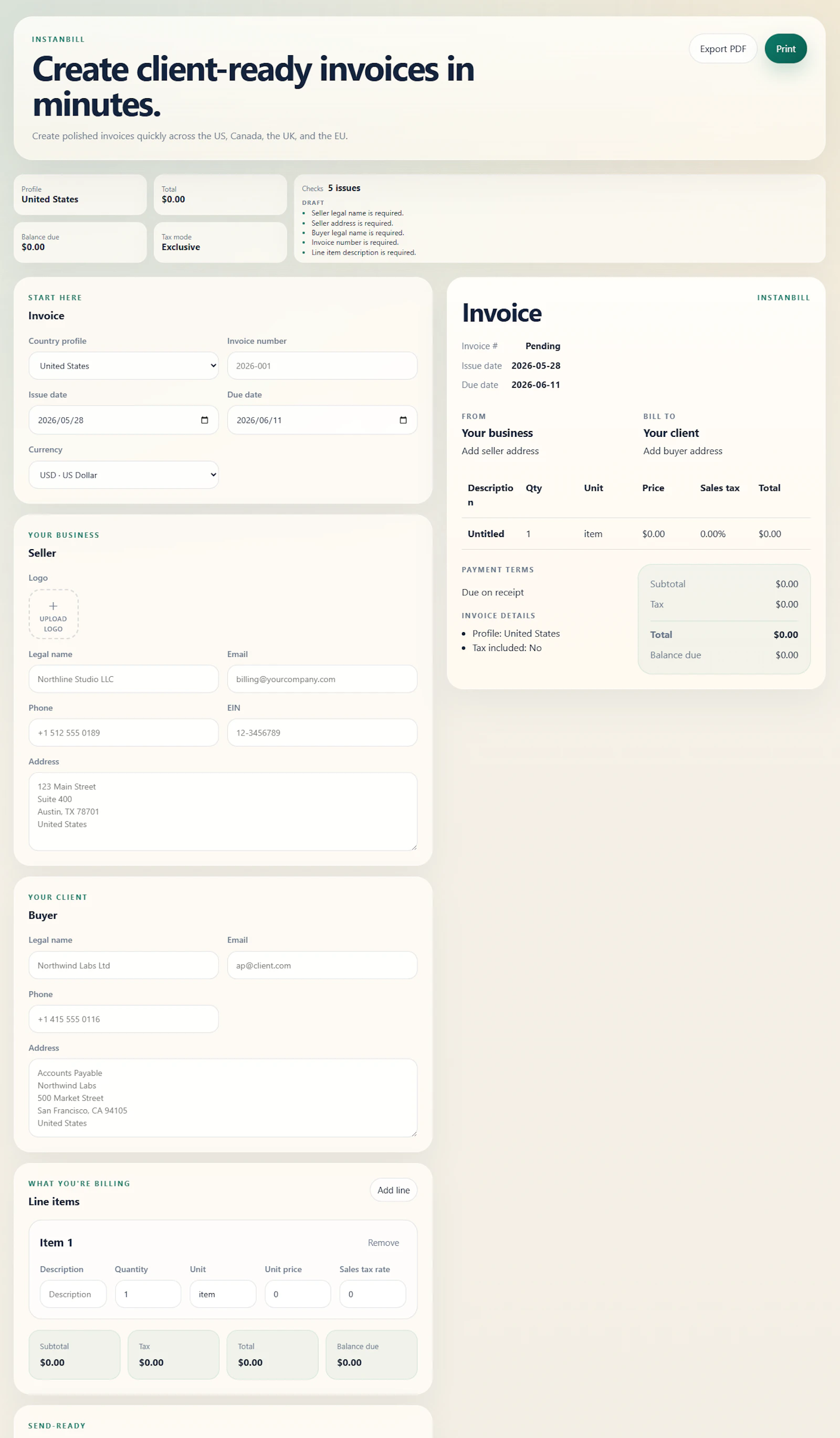Focus the Buyer Email field

click(322, 965)
